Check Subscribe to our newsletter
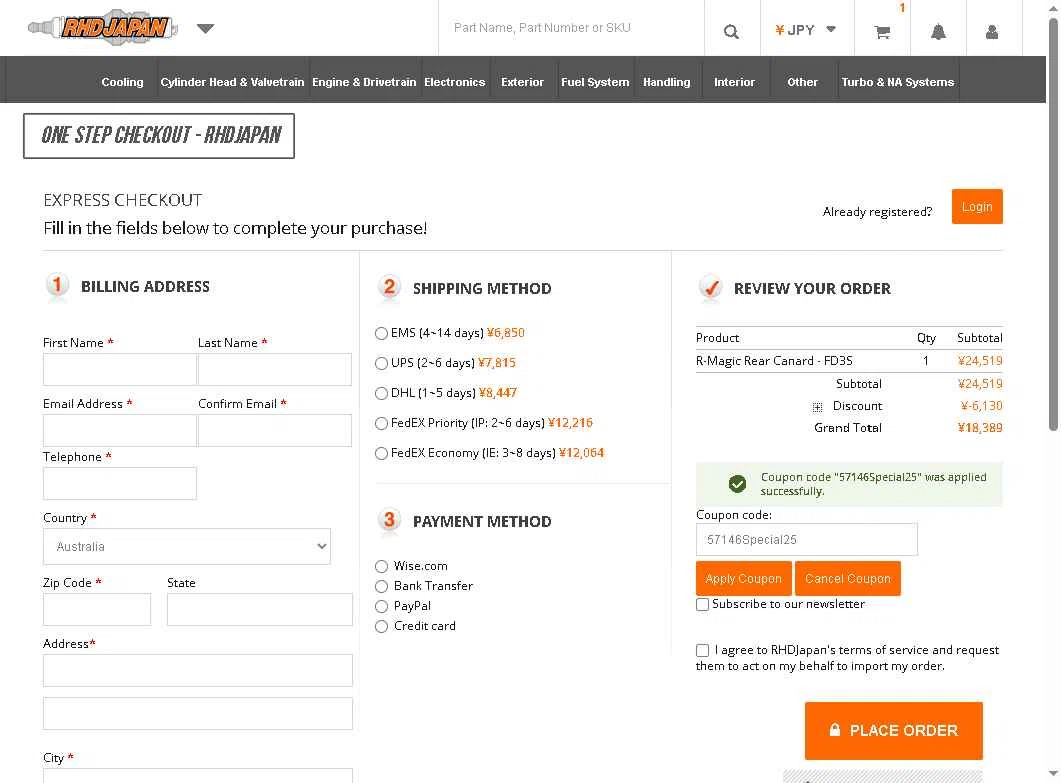This screenshot has width=1061, height=783. coord(702,604)
